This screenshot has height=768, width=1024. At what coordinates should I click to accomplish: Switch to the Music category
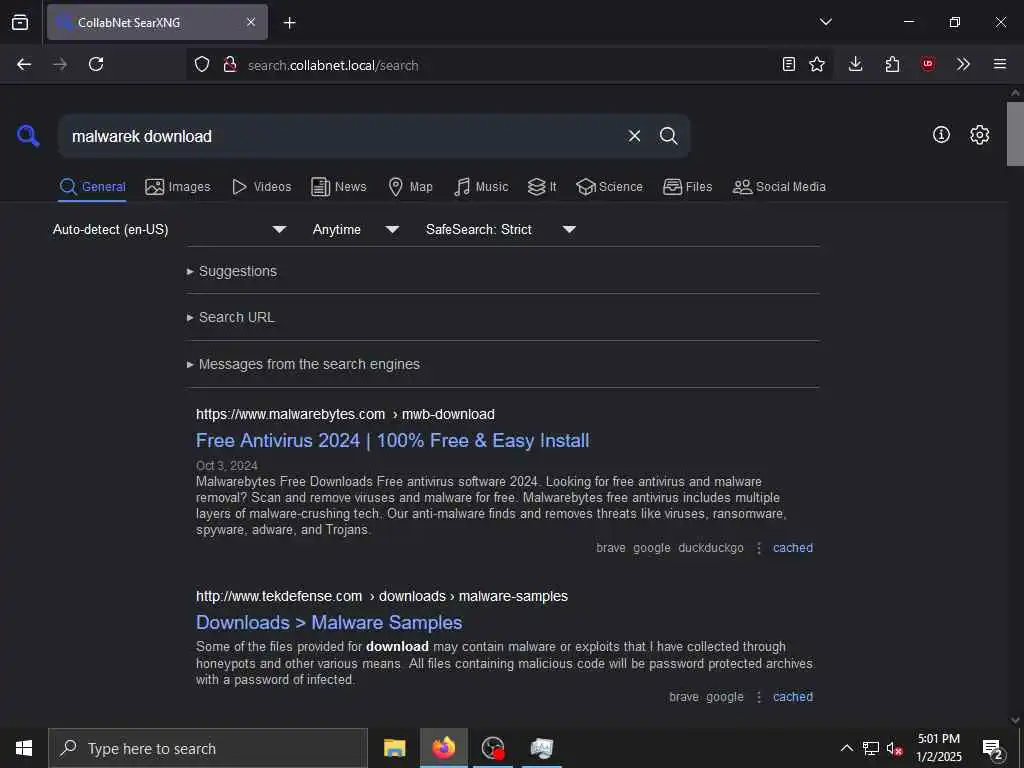click(481, 187)
